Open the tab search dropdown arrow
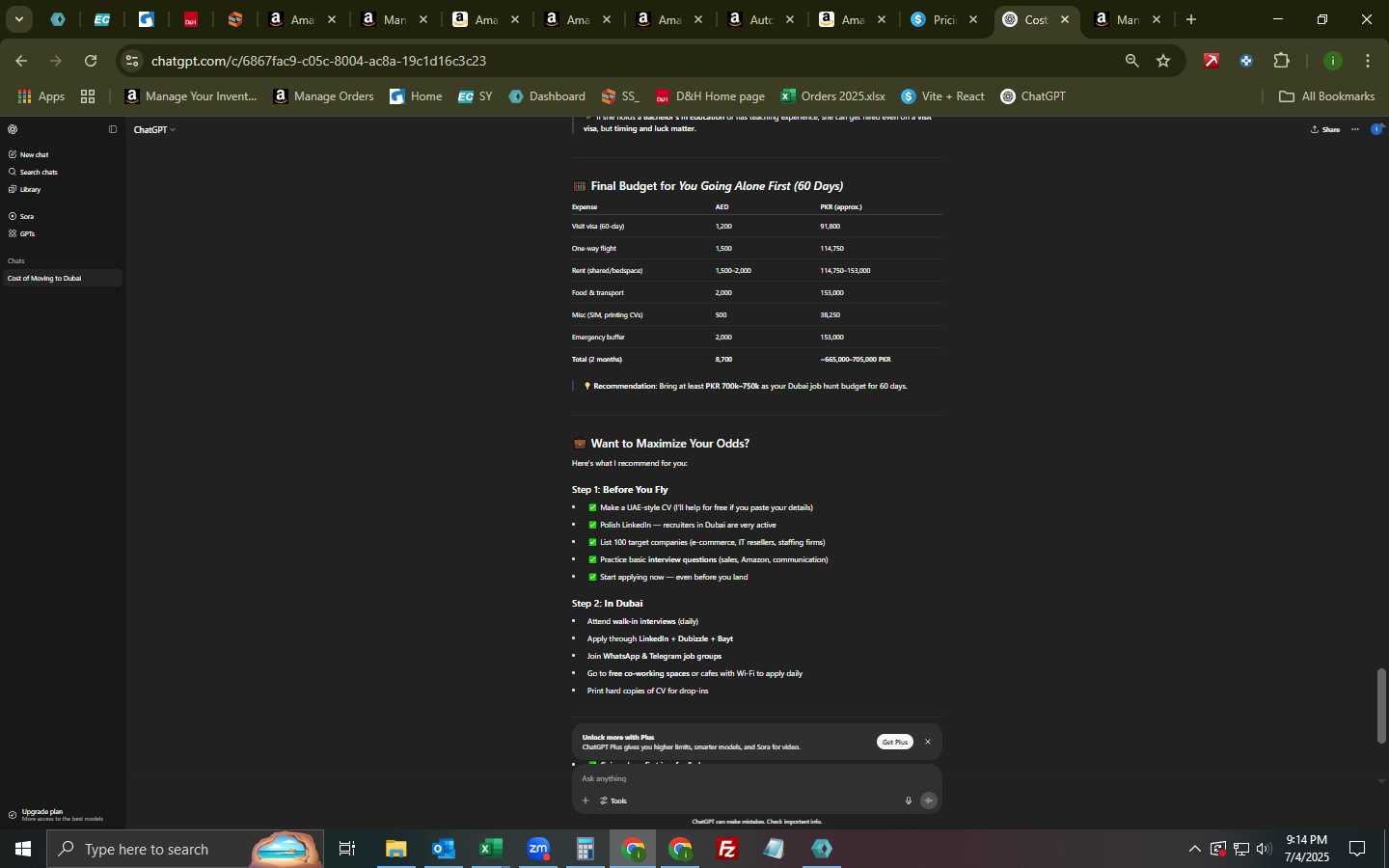Screen dimensions: 1389x868 point(18,19)
